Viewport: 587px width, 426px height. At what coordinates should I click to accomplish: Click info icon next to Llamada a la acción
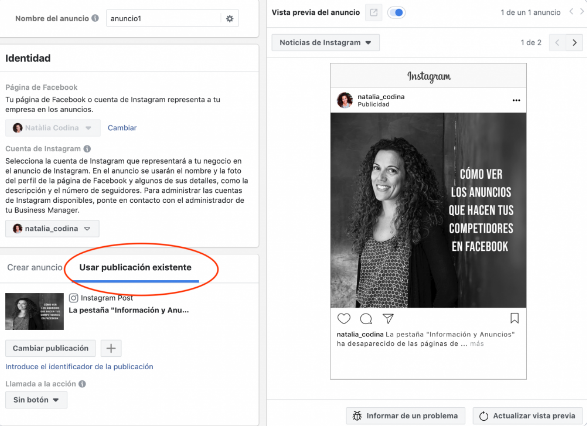point(82,384)
